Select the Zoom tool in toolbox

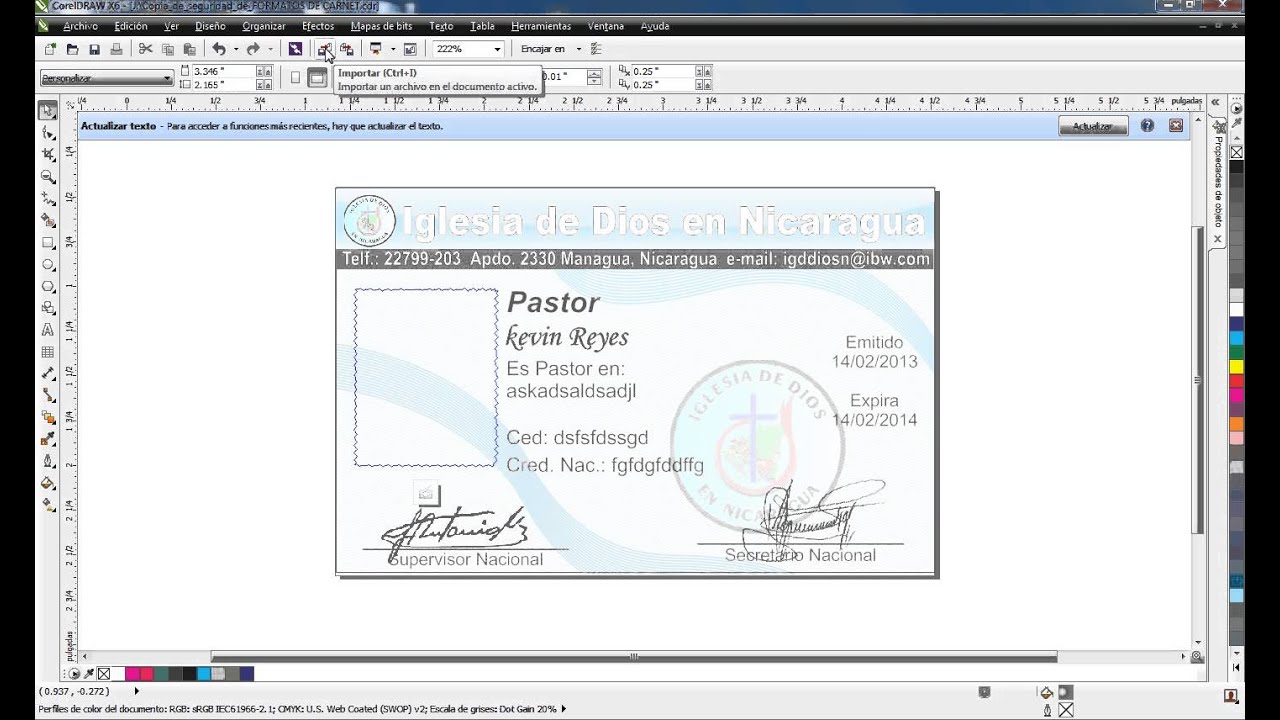pyautogui.click(x=47, y=177)
